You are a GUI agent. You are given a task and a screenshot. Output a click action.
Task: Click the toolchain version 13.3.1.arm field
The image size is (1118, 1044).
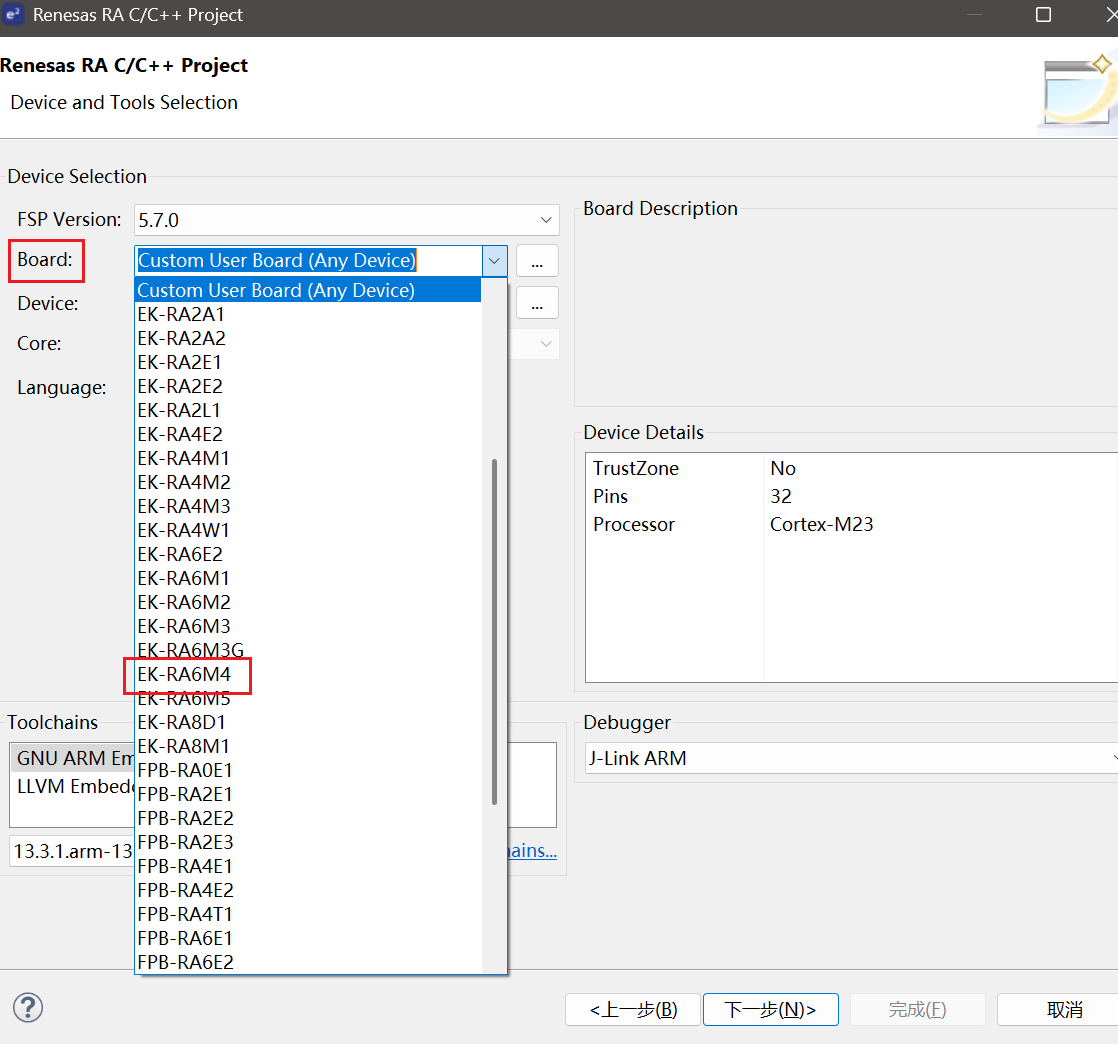(x=72, y=851)
